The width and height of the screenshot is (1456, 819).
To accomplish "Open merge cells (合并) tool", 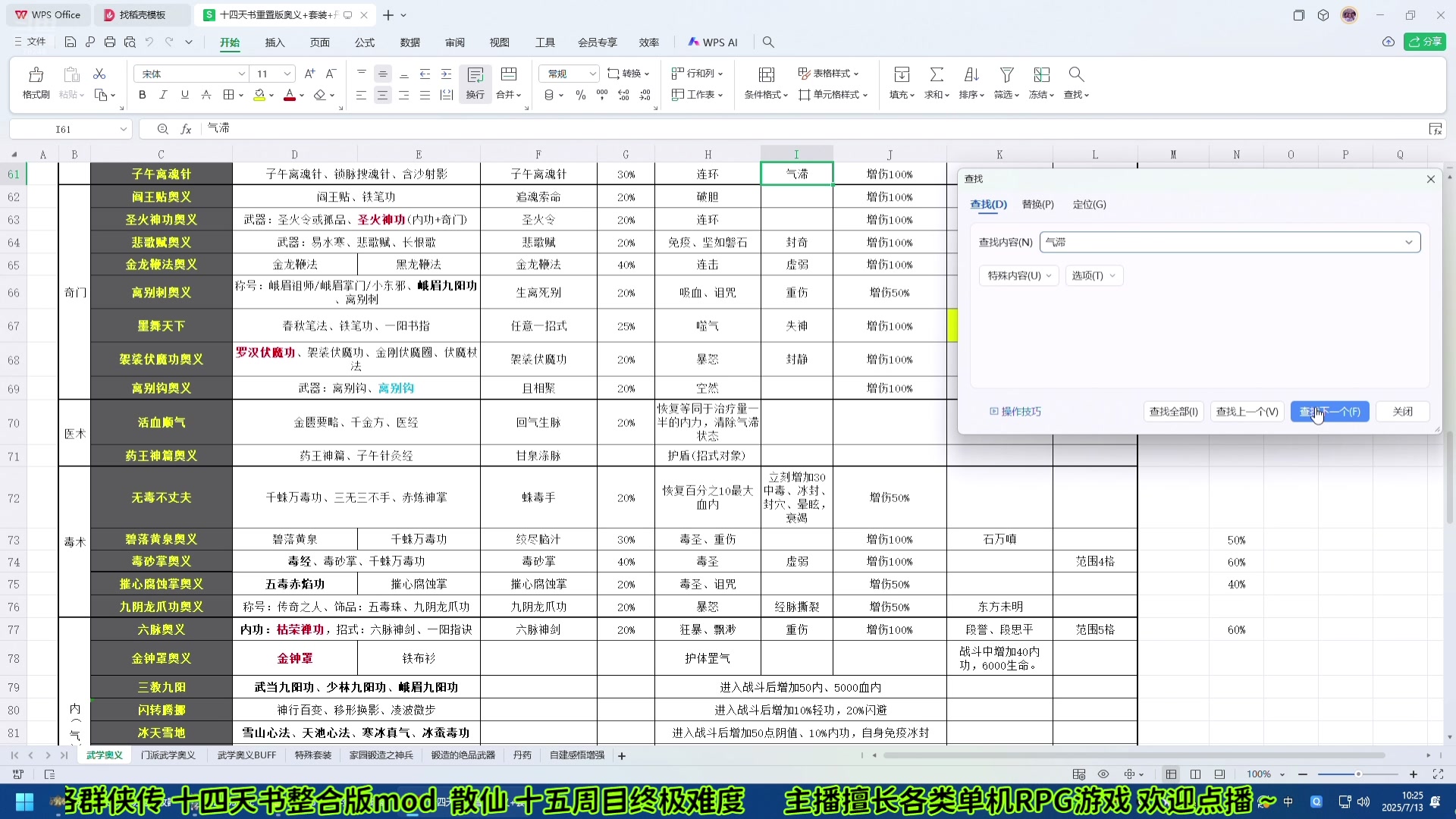I will 509,82.
